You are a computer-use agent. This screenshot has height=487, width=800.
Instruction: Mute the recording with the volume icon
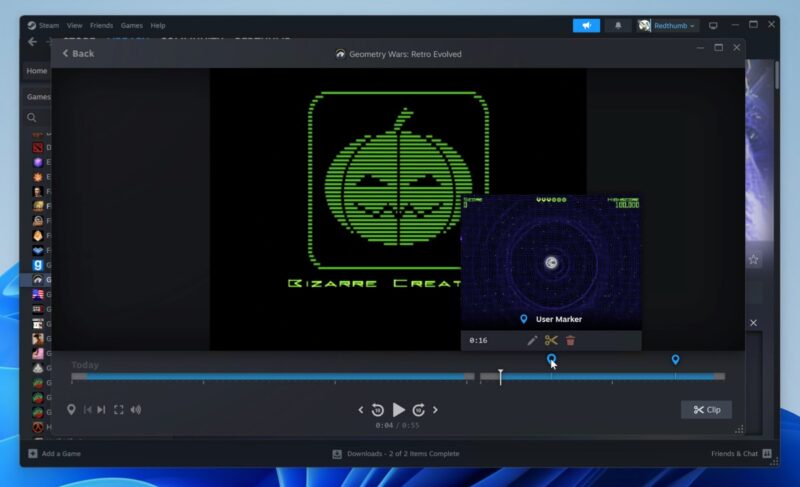click(x=136, y=409)
